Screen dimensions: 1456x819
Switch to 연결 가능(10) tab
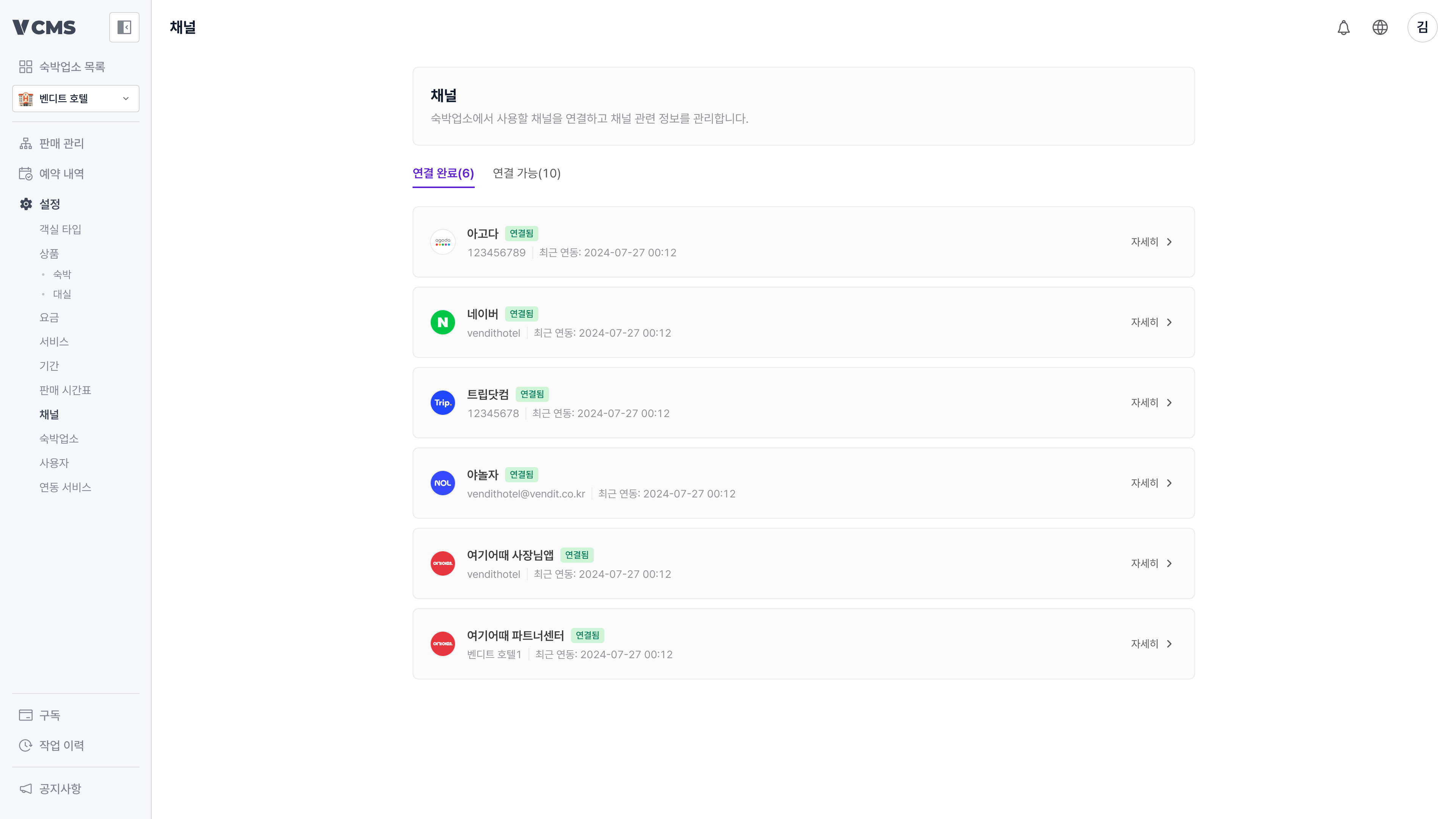click(x=526, y=174)
